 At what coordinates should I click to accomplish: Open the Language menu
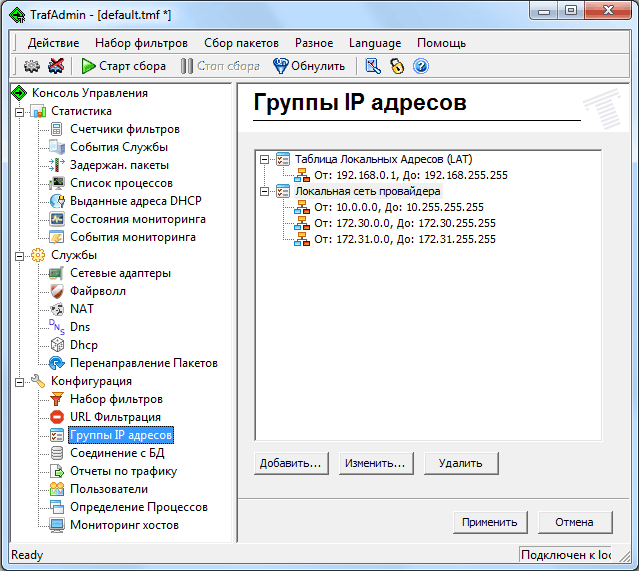tap(375, 43)
